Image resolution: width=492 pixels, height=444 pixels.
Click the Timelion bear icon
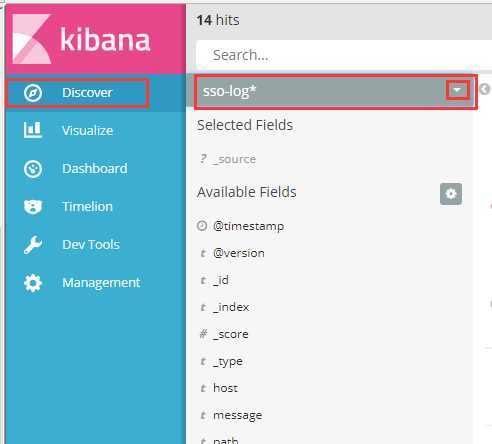[33, 206]
